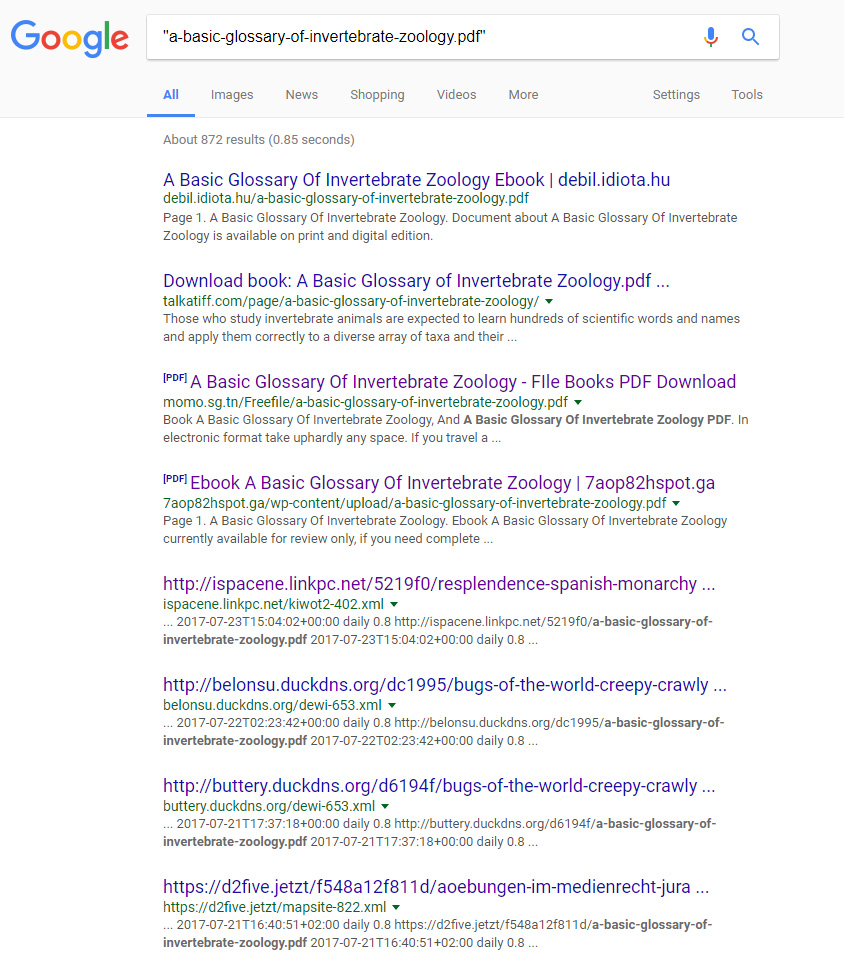Open the FIle Books PDF Download result
The height and width of the screenshot is (962, 844).
click(462, 382)
